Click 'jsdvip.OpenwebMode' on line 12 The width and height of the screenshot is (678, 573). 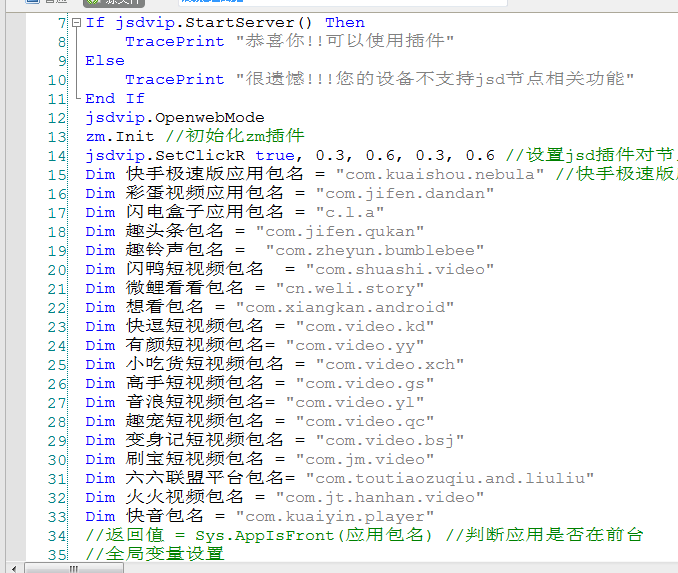tap(175, 118)
